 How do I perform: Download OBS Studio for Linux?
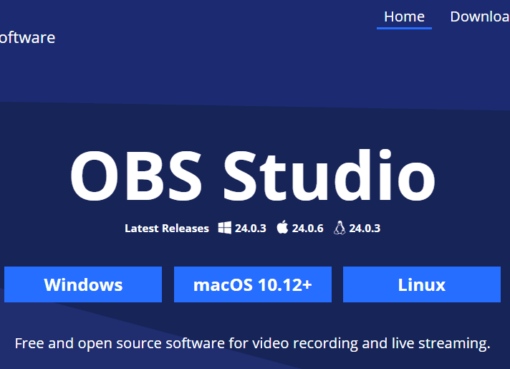[422, 284]
